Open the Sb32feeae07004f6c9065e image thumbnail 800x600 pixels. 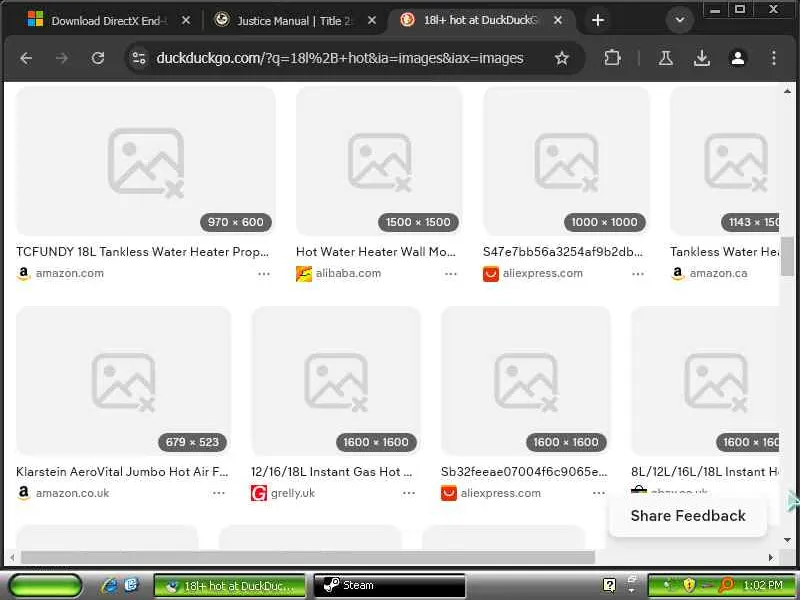pos(526,381)
